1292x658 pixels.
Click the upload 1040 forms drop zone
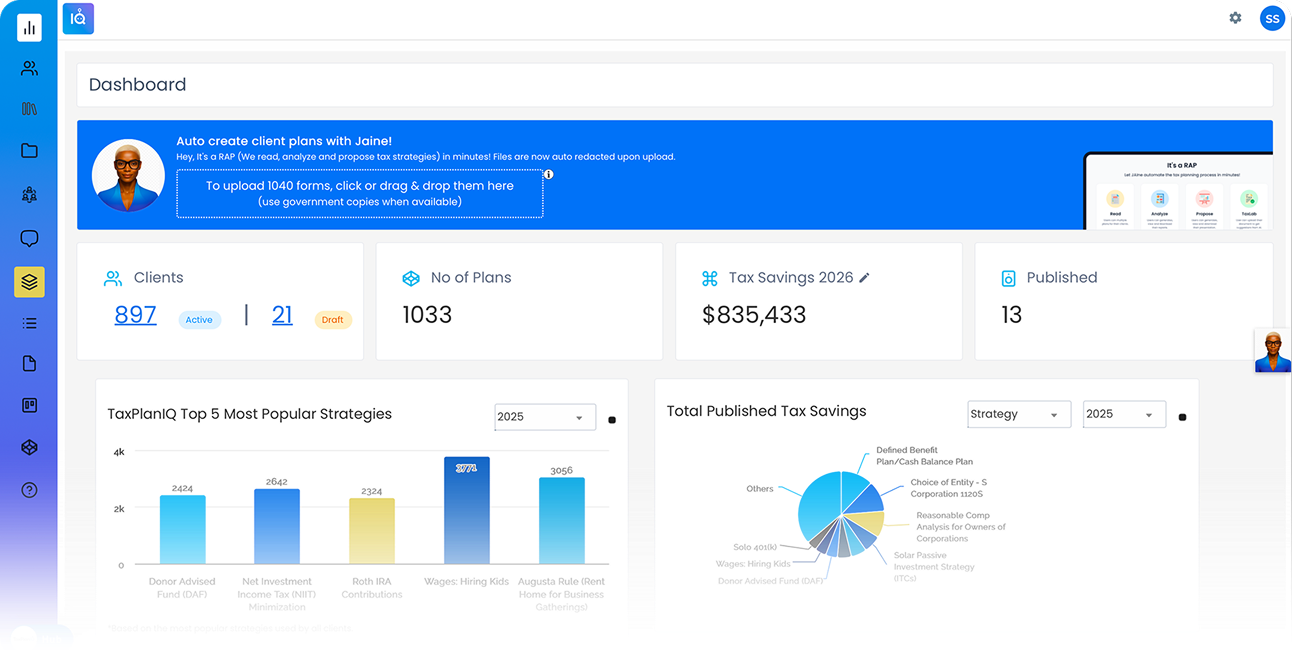[x=360, y=193]
